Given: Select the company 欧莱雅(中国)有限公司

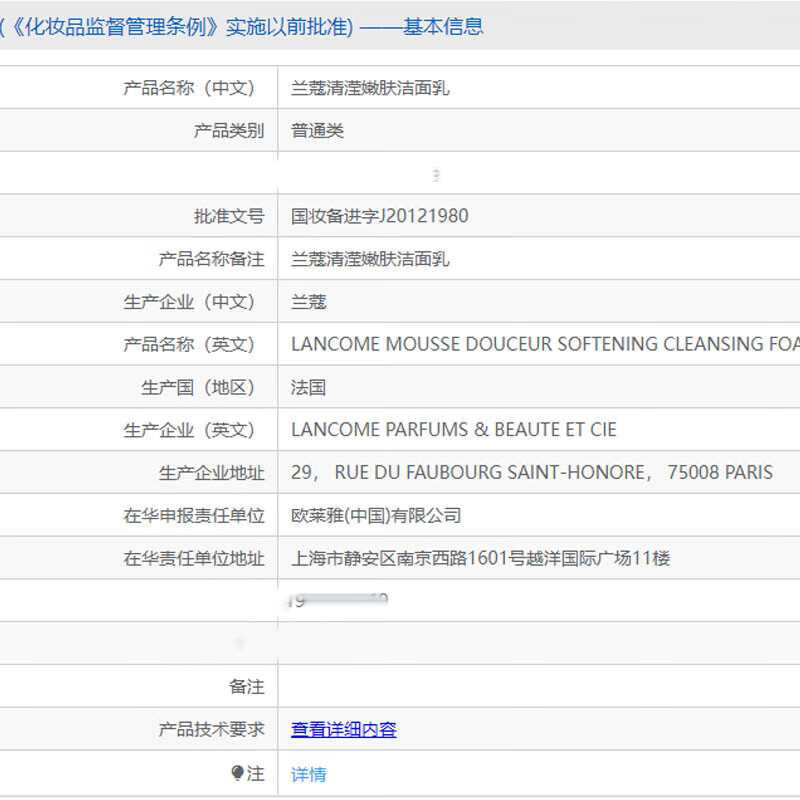Looking at the screenshot, I should pos(376,515).
